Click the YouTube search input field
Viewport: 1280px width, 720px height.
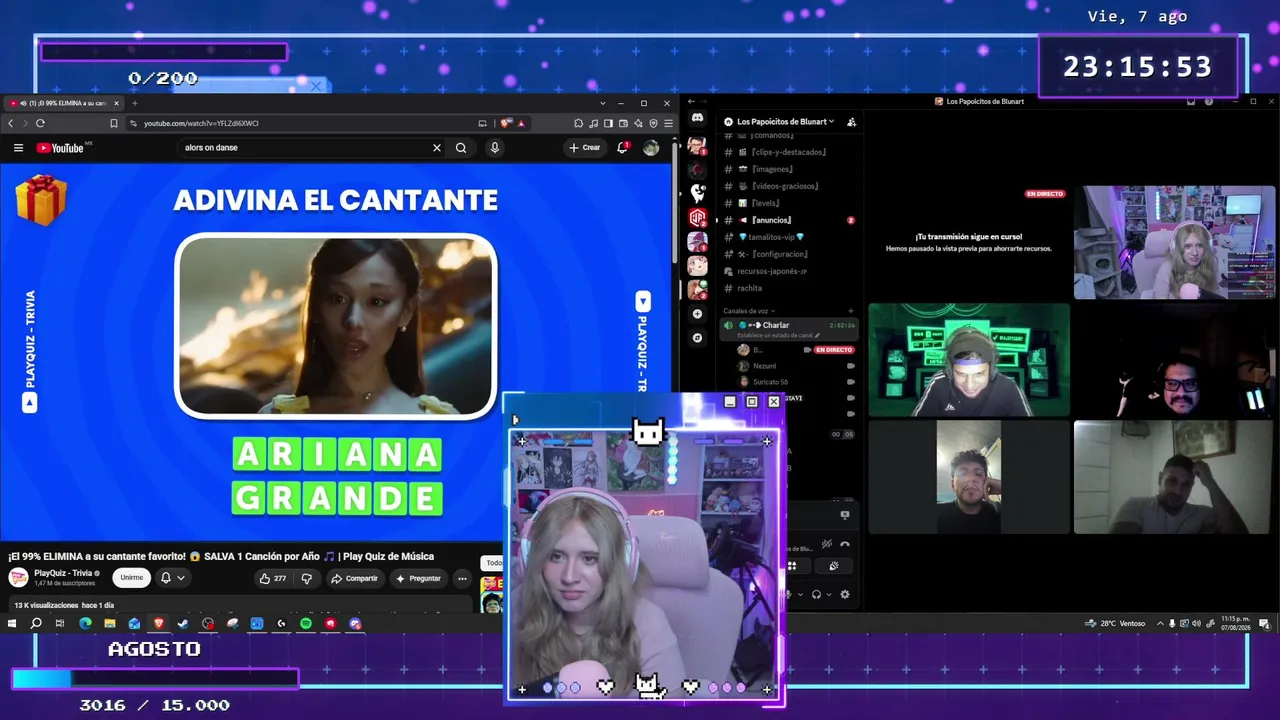pos(305,148)
